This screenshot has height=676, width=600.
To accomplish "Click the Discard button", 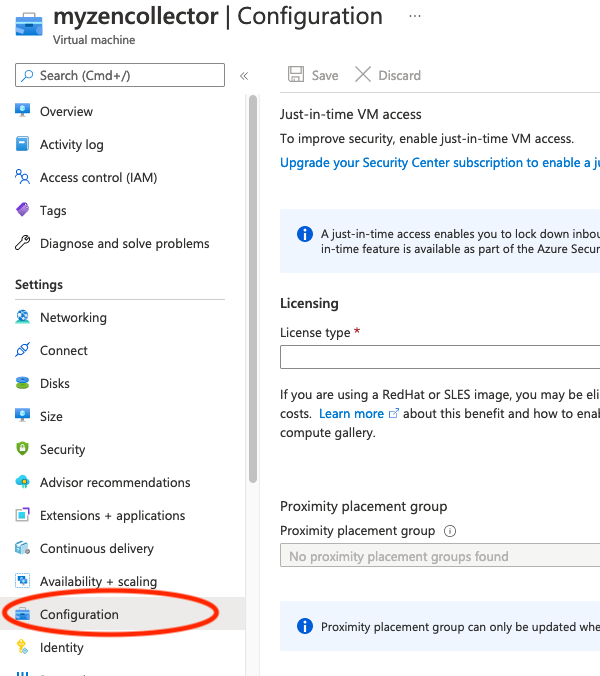I will [388, 75].
